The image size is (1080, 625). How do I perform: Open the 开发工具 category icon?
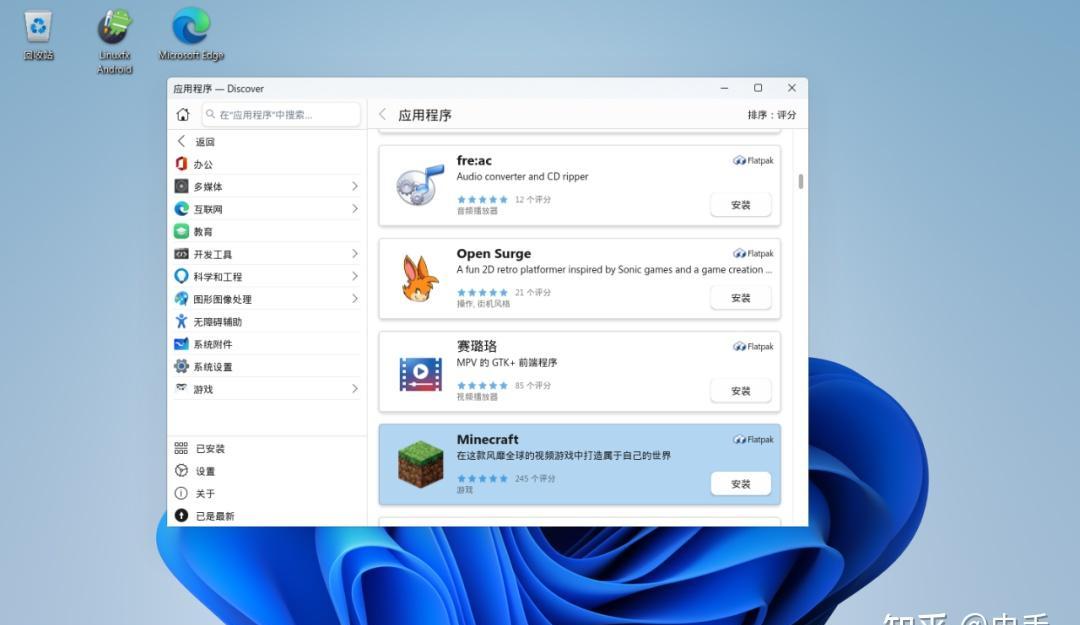(181, 254)
